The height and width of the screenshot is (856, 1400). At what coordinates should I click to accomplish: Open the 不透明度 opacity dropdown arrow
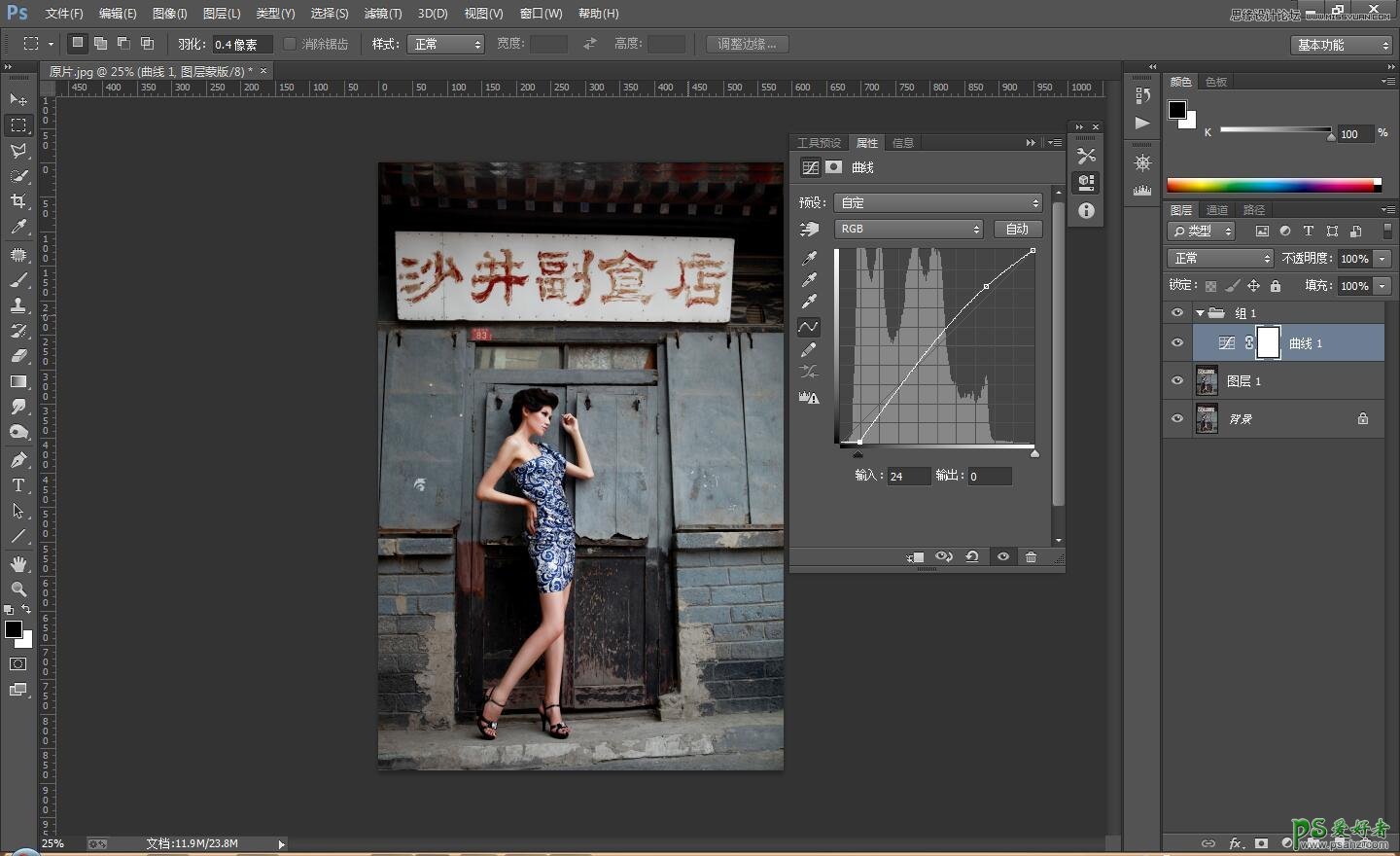pos(1382,259)
